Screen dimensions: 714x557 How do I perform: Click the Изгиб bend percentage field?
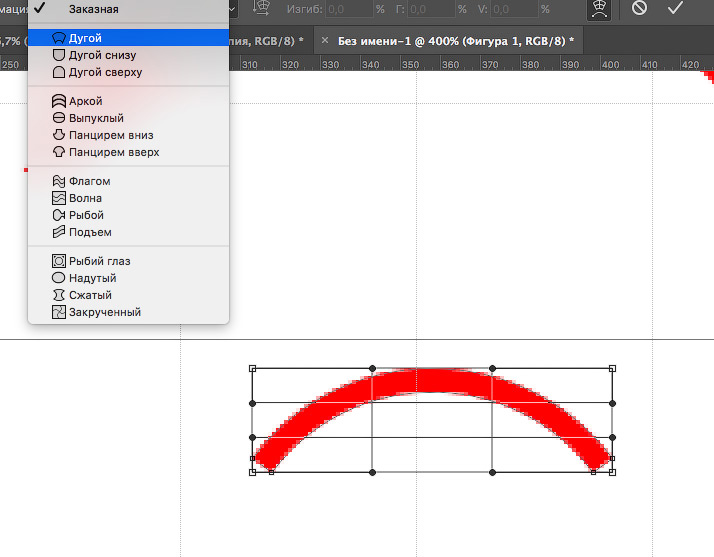349,9
